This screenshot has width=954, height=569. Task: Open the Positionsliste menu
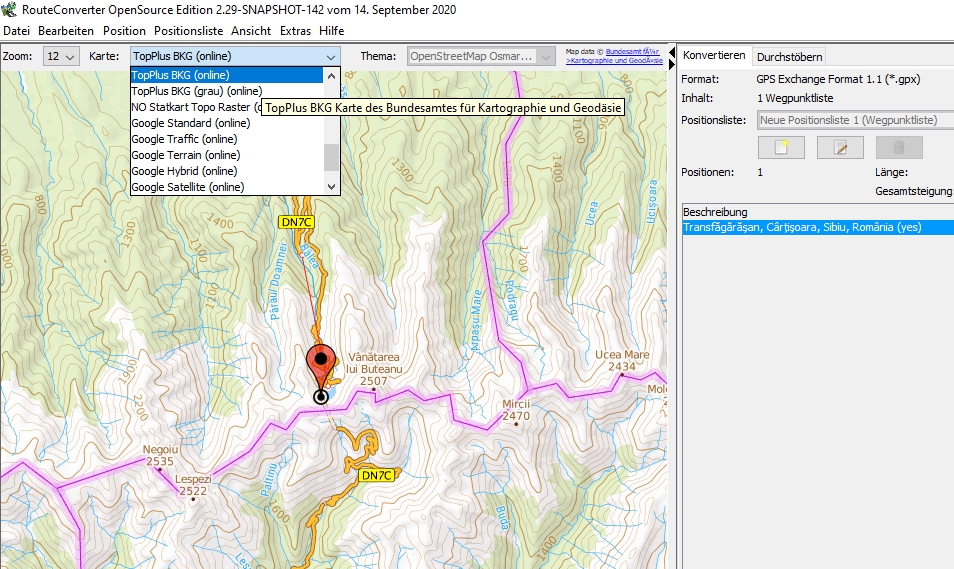(x=188, y=31)
